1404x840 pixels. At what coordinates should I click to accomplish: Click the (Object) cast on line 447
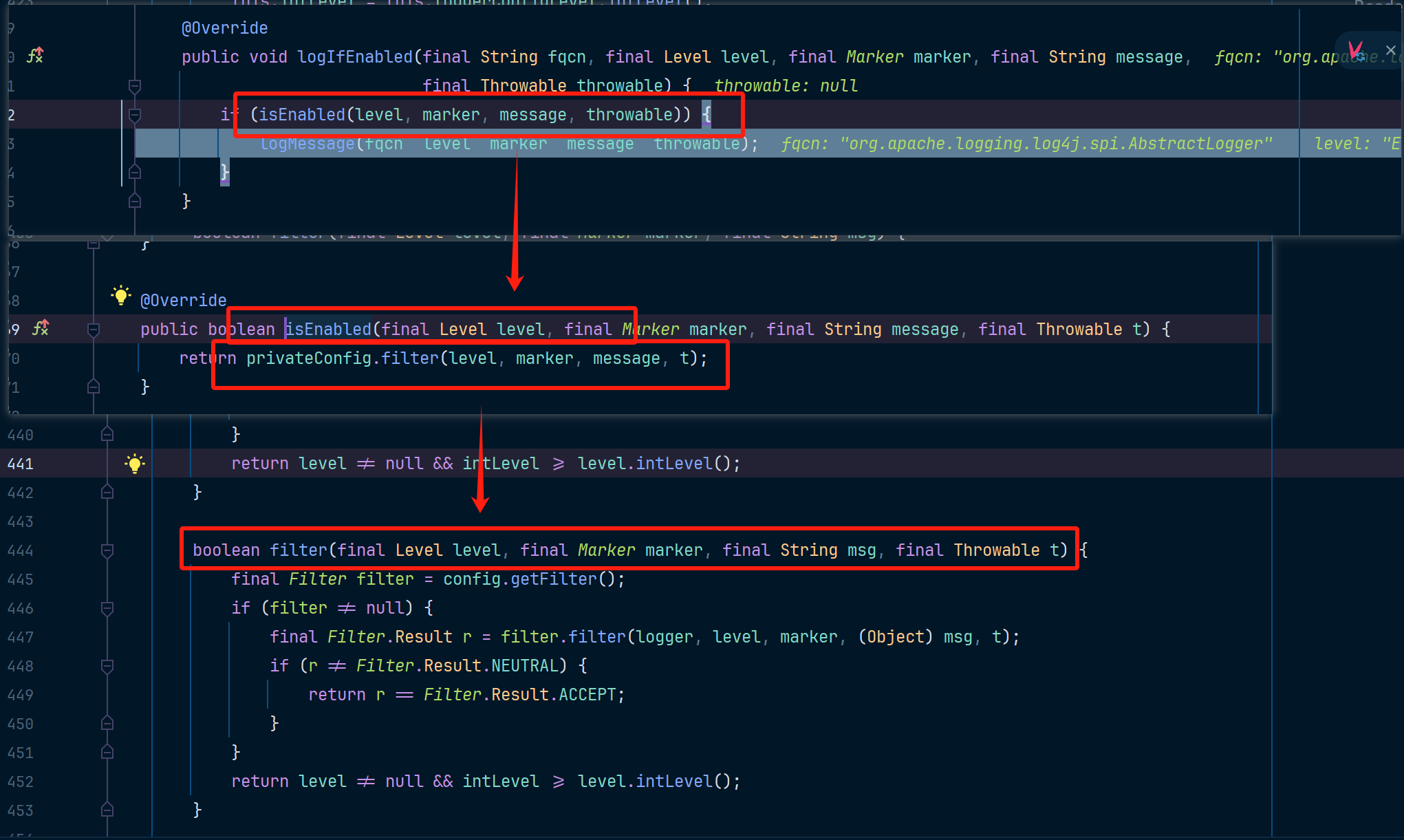[x=895, y=637]
